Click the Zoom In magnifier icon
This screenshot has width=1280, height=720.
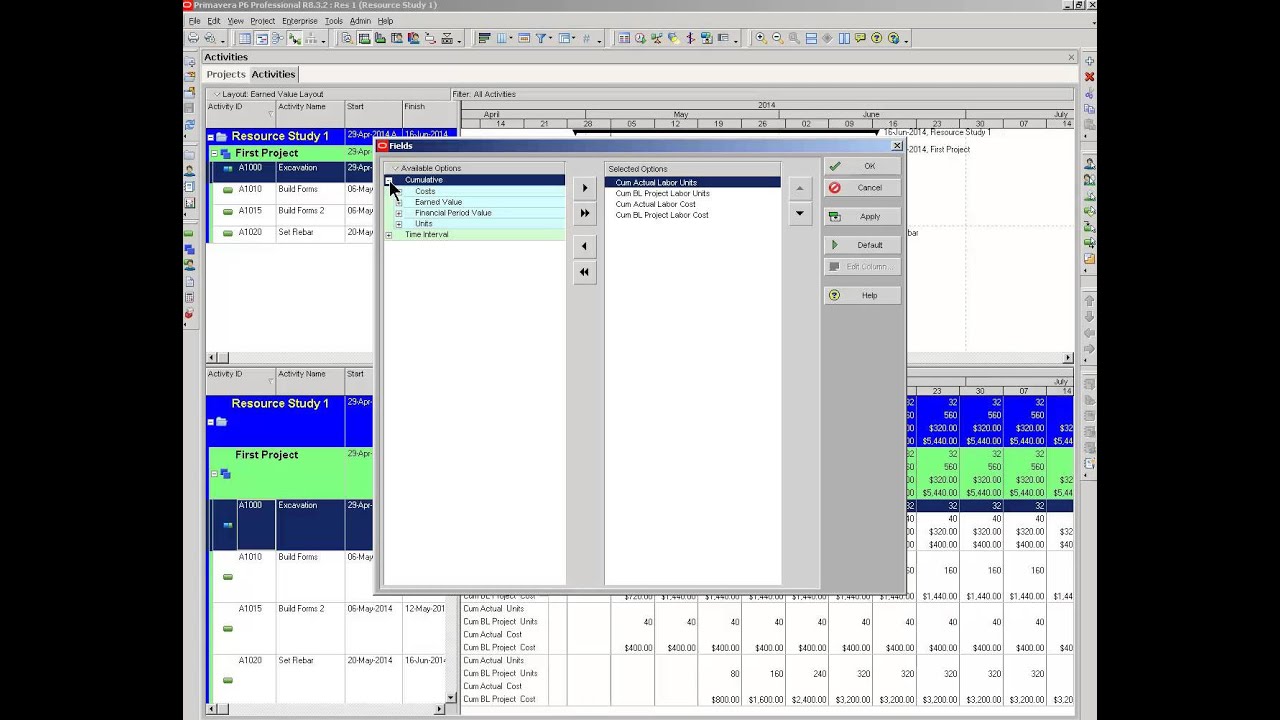tap(760, 38)
